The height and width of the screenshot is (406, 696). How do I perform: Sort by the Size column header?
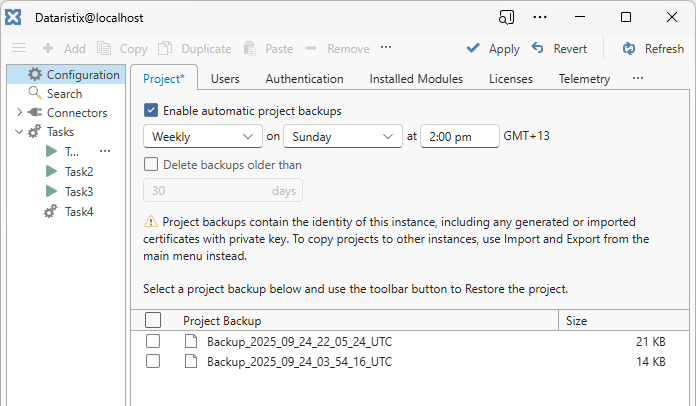click(624, 320)
